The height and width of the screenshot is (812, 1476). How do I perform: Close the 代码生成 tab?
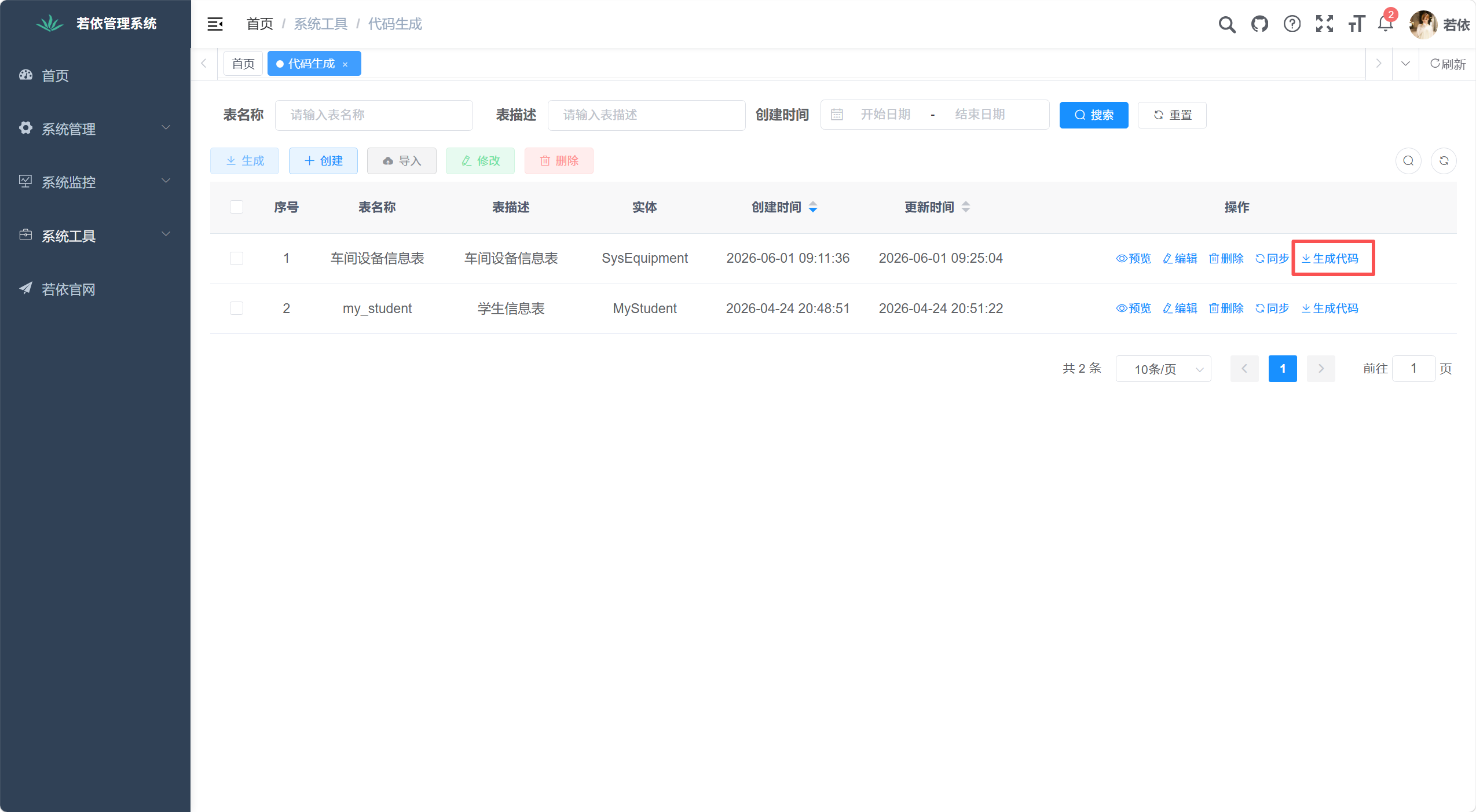tap(345, 64)
